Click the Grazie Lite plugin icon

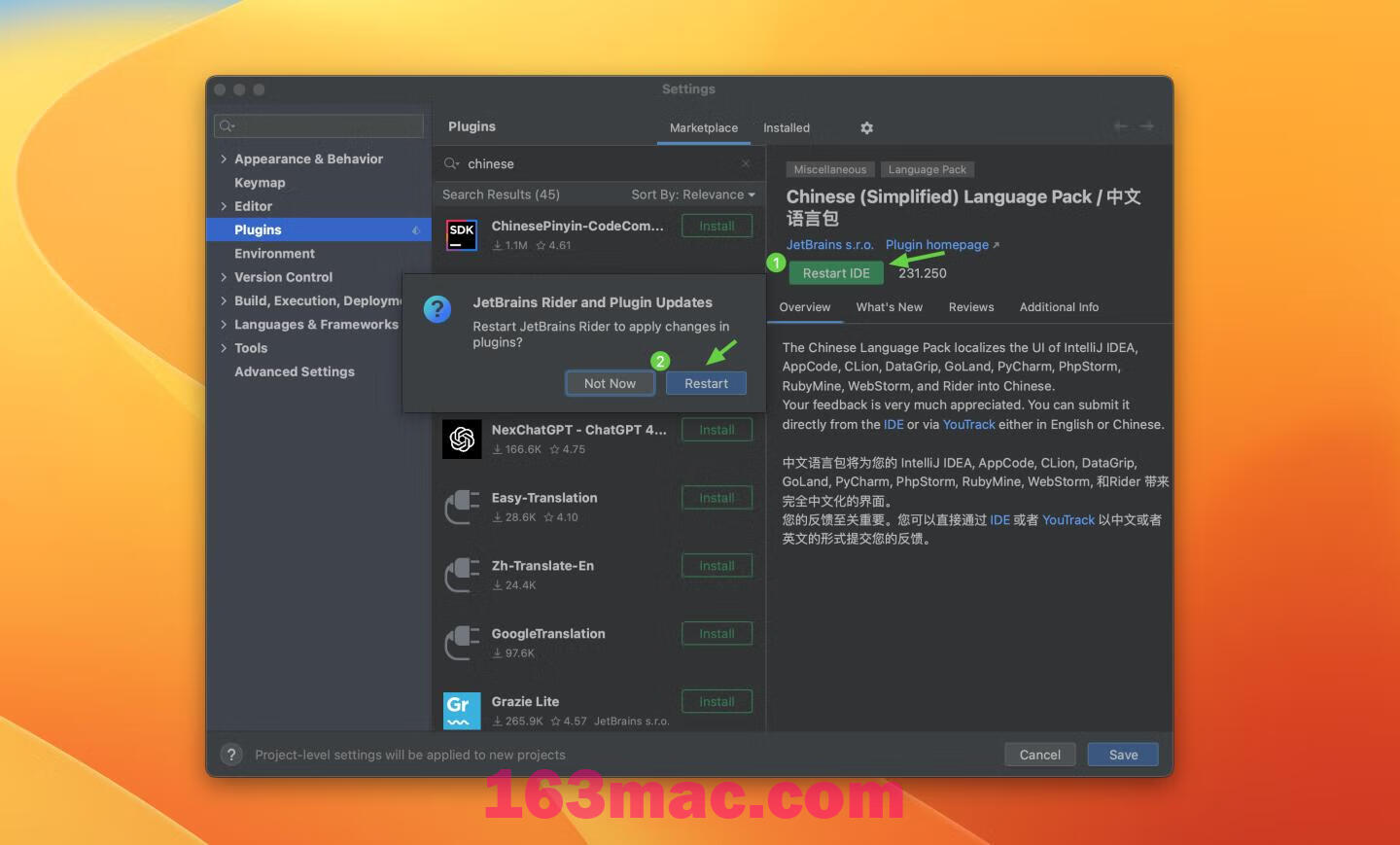[x=462, y=711]
